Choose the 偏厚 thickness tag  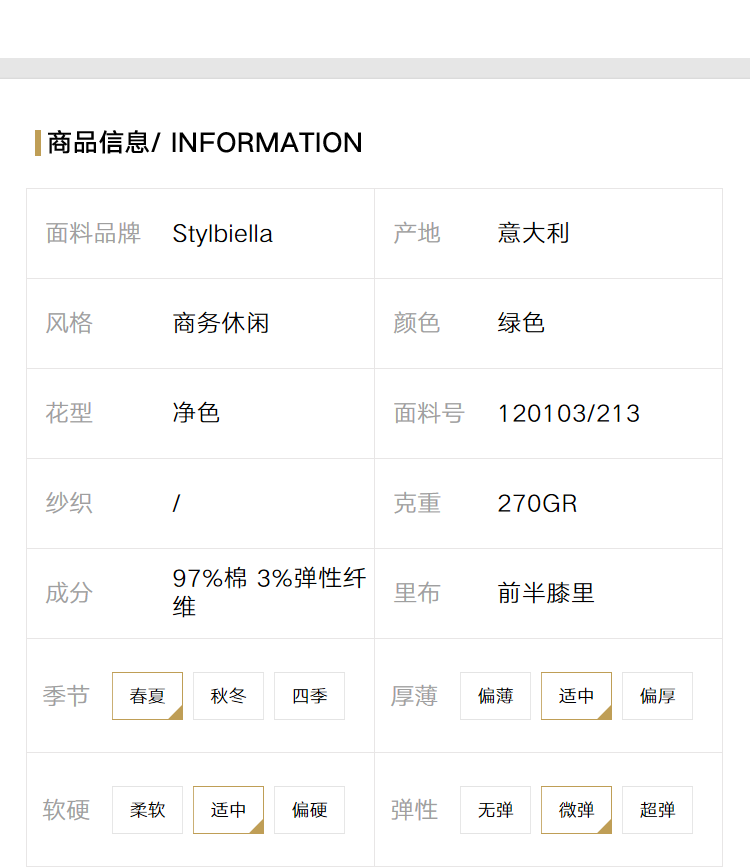[657, 696]
